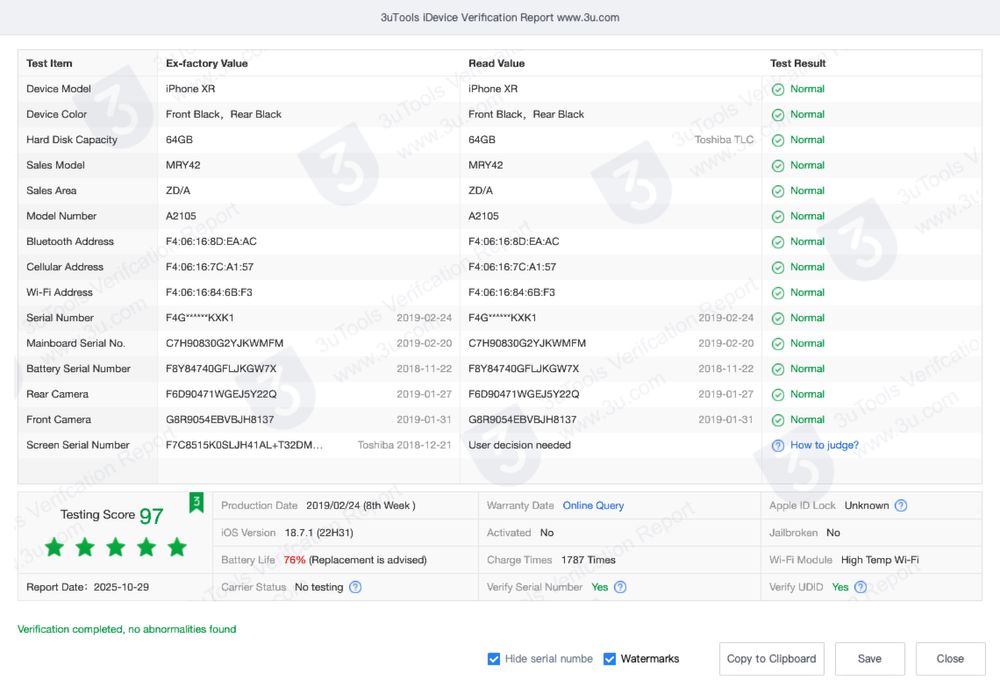
Task: Click the green 3u badge near Testing Score
Action: [x=197, y=501]
